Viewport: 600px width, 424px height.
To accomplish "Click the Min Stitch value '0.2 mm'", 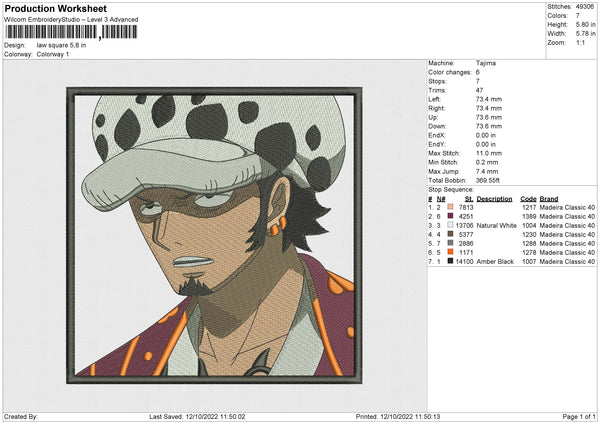I will [487, 162].
